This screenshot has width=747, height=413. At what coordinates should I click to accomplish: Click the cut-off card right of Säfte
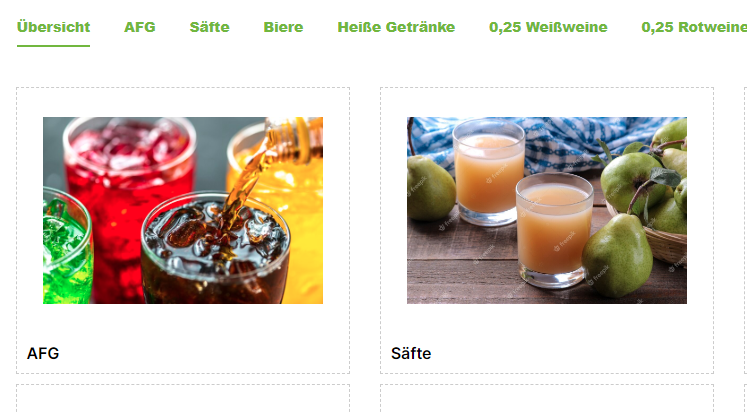click(x=745, y=230)
